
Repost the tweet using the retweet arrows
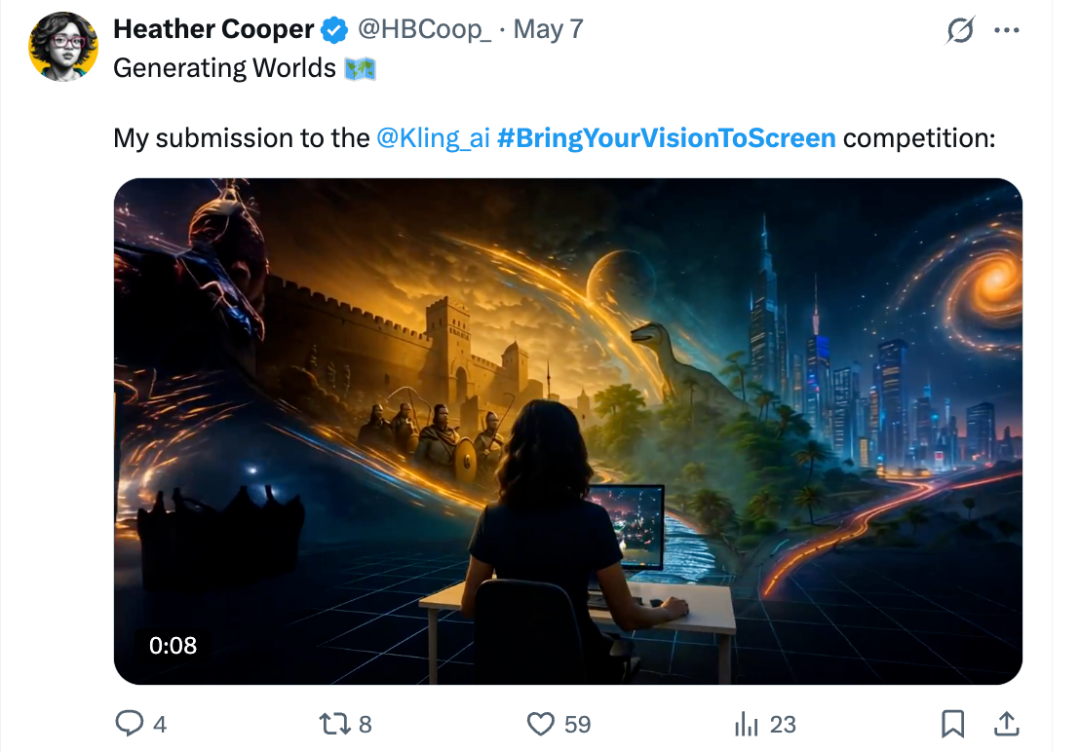pyautogui.click(x=335, y=724)
